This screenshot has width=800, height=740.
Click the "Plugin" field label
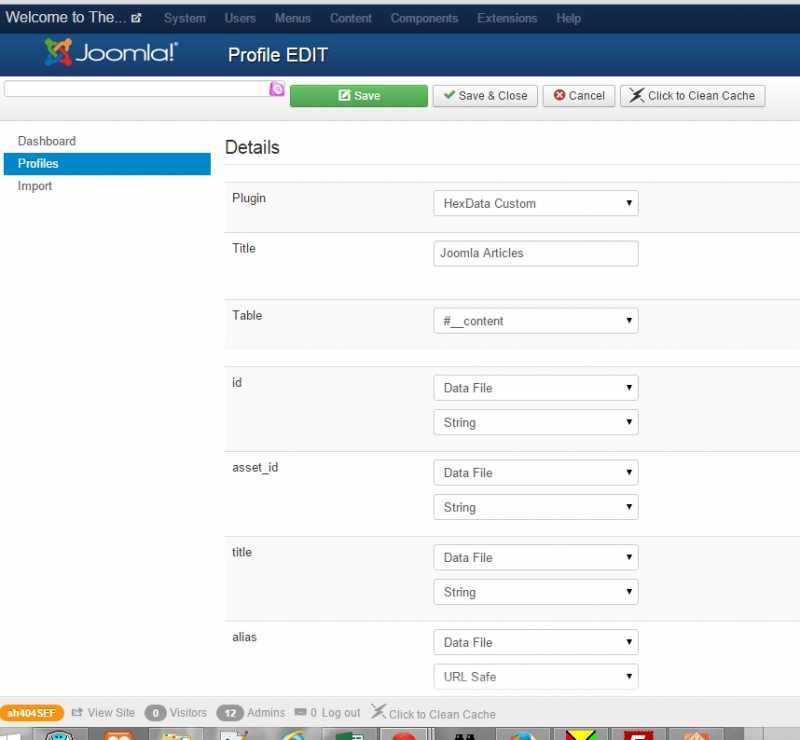pyautogui.click(x=249, y=198)
